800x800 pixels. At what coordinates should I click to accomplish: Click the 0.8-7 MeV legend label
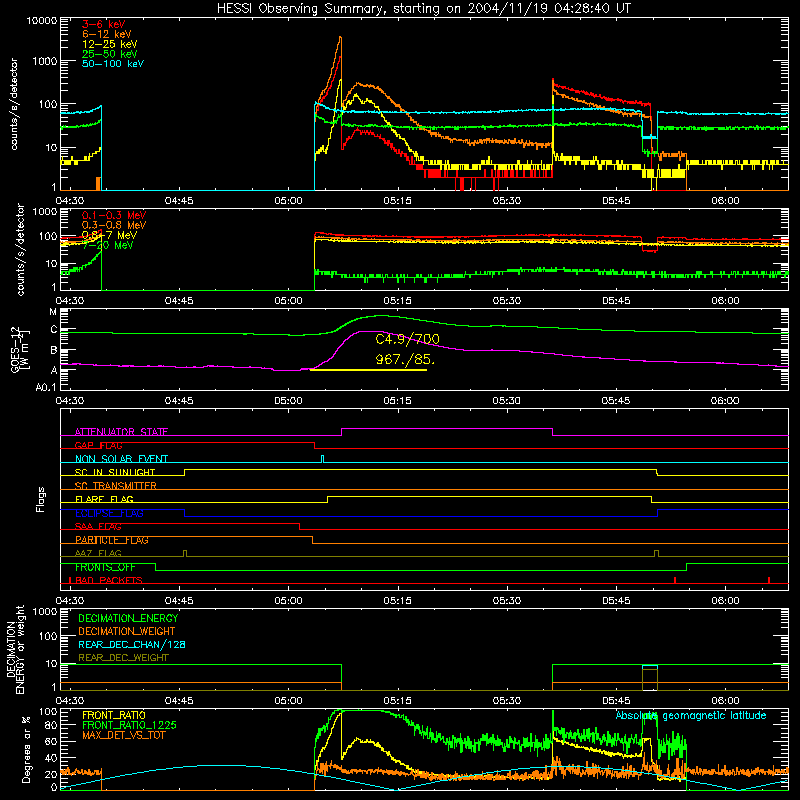[x=109, y=235]
